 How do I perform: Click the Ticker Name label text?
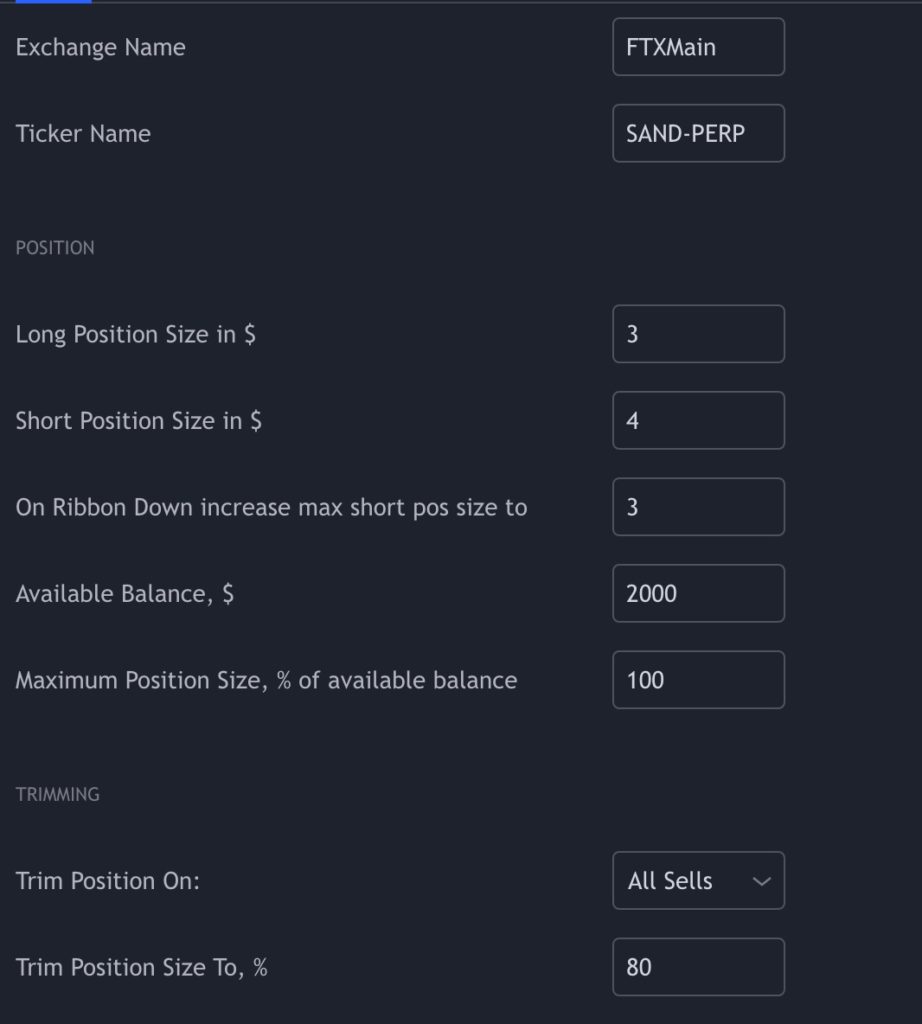(83, 134)
